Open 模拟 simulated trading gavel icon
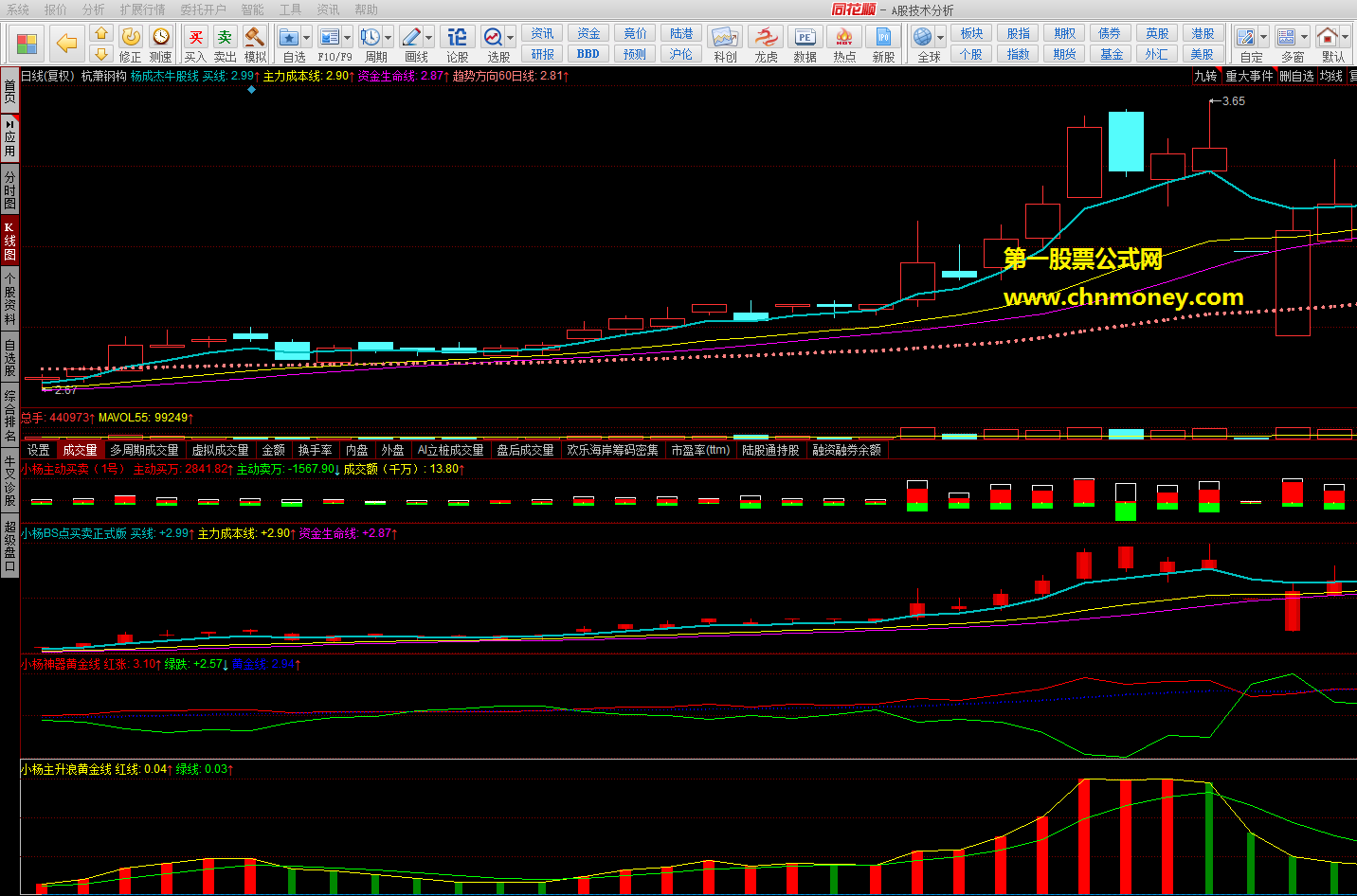Image resolution: width=1357 pixels, height=896 pixels. click(x=255, y=37)
